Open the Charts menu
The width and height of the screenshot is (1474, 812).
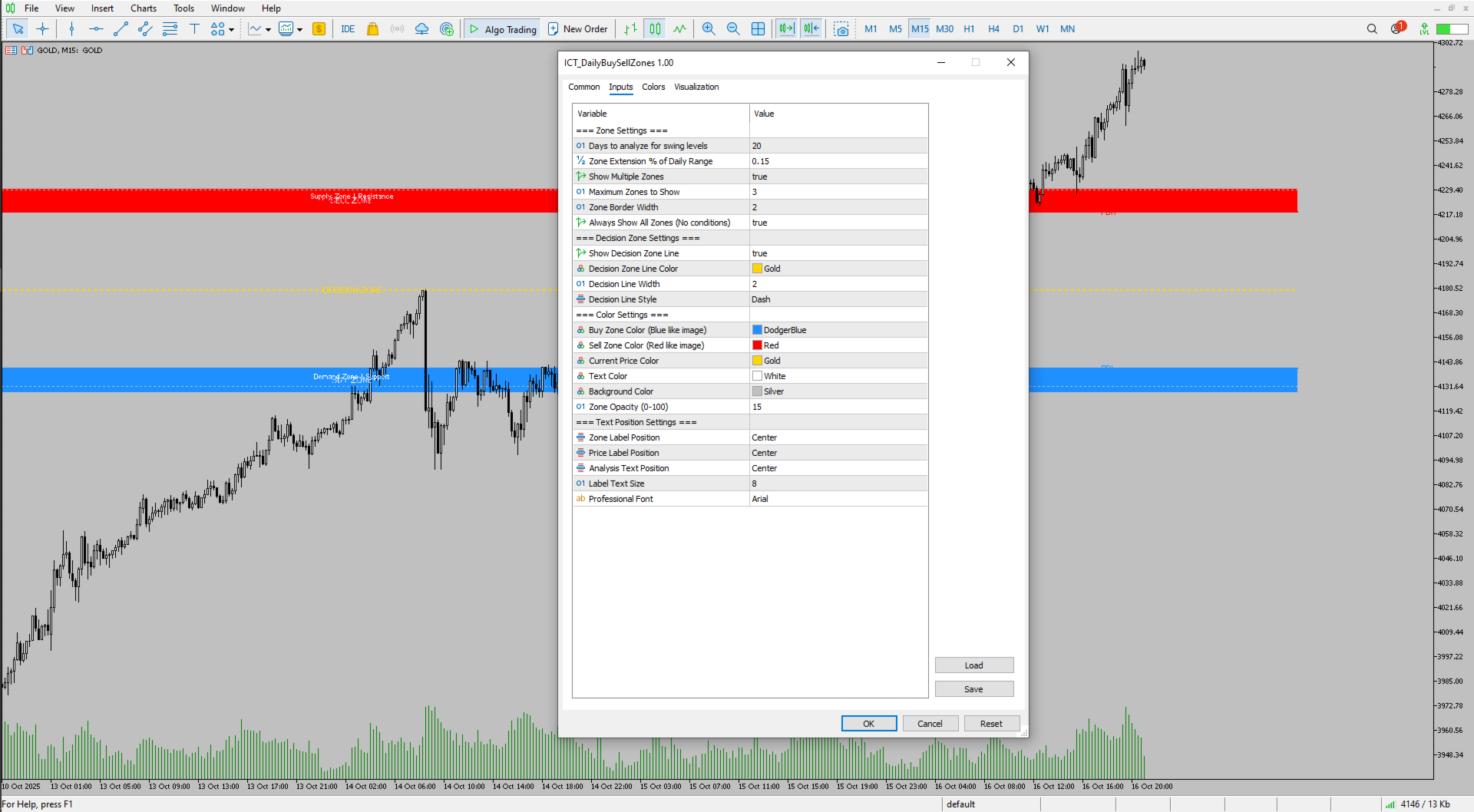[x=144, y=8]
